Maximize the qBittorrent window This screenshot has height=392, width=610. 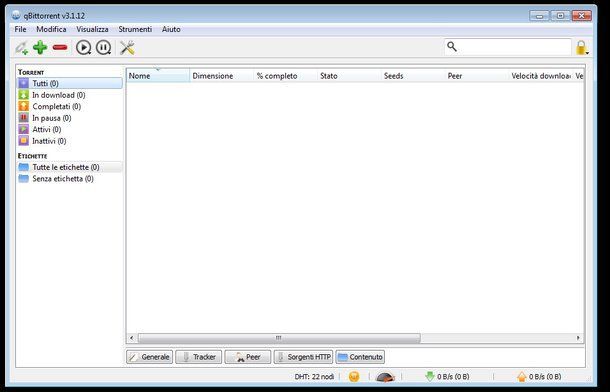[x=560, y=16]
